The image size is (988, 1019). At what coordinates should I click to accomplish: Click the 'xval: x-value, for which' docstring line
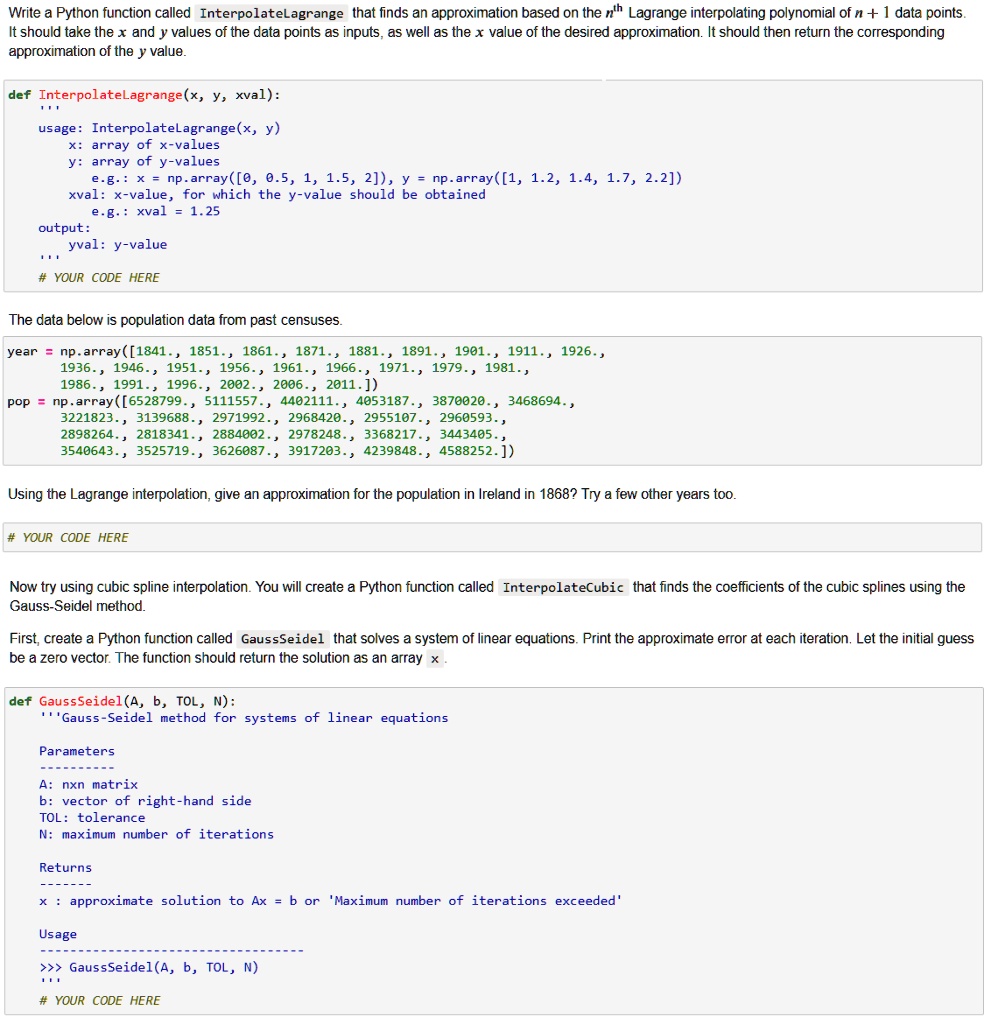click(277, 195)
